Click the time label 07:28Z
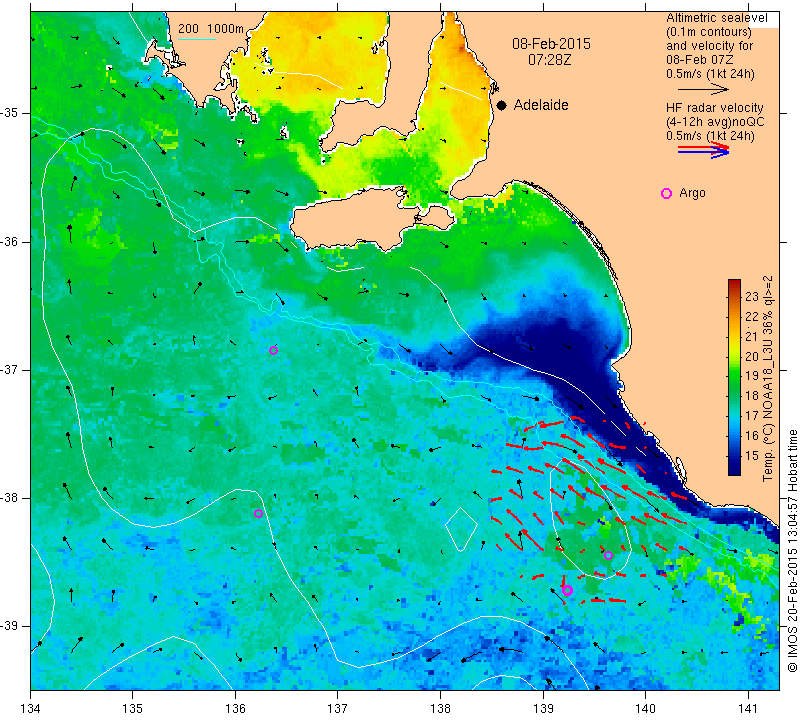The width and height of the screenshot is (800, 720). pyautogui.click(x=549, y=60)
